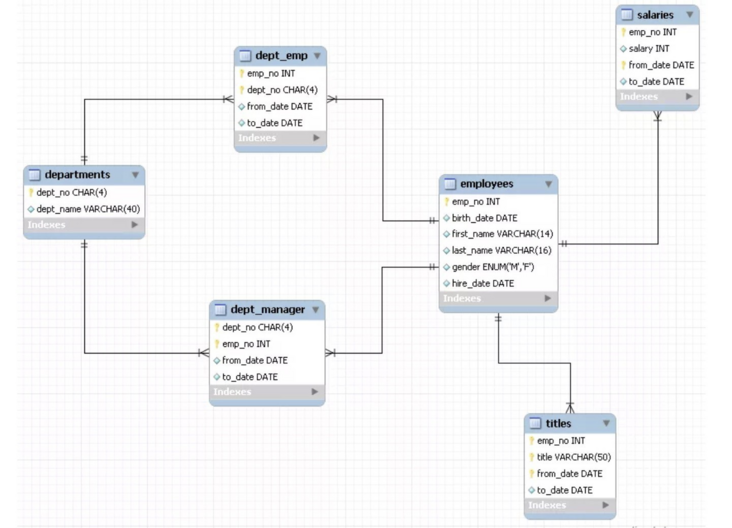Select the departments table title
This screenshot has width=732, height=528.
[77, 175]
